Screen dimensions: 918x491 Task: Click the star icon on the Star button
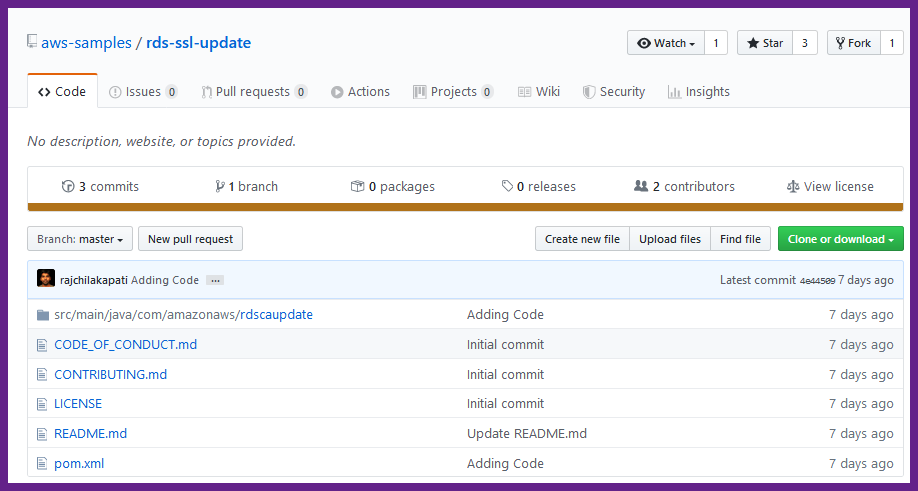coord(753,43)
